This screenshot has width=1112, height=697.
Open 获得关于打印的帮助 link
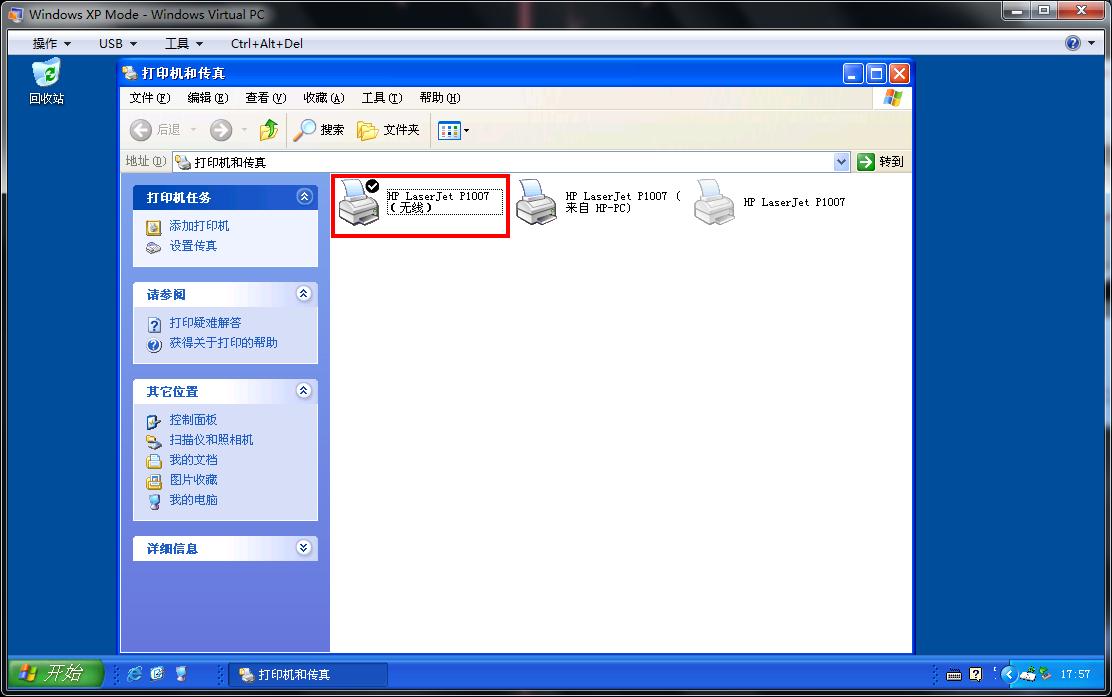point(223,342)
